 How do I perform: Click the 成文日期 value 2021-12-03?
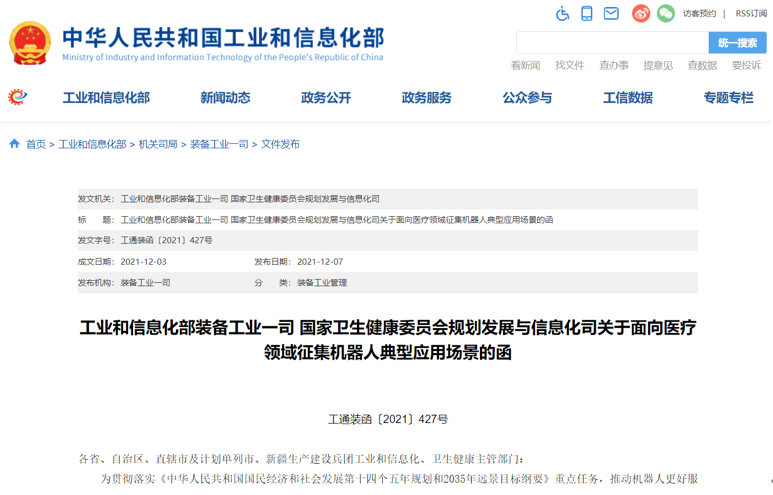click(143, 261)
